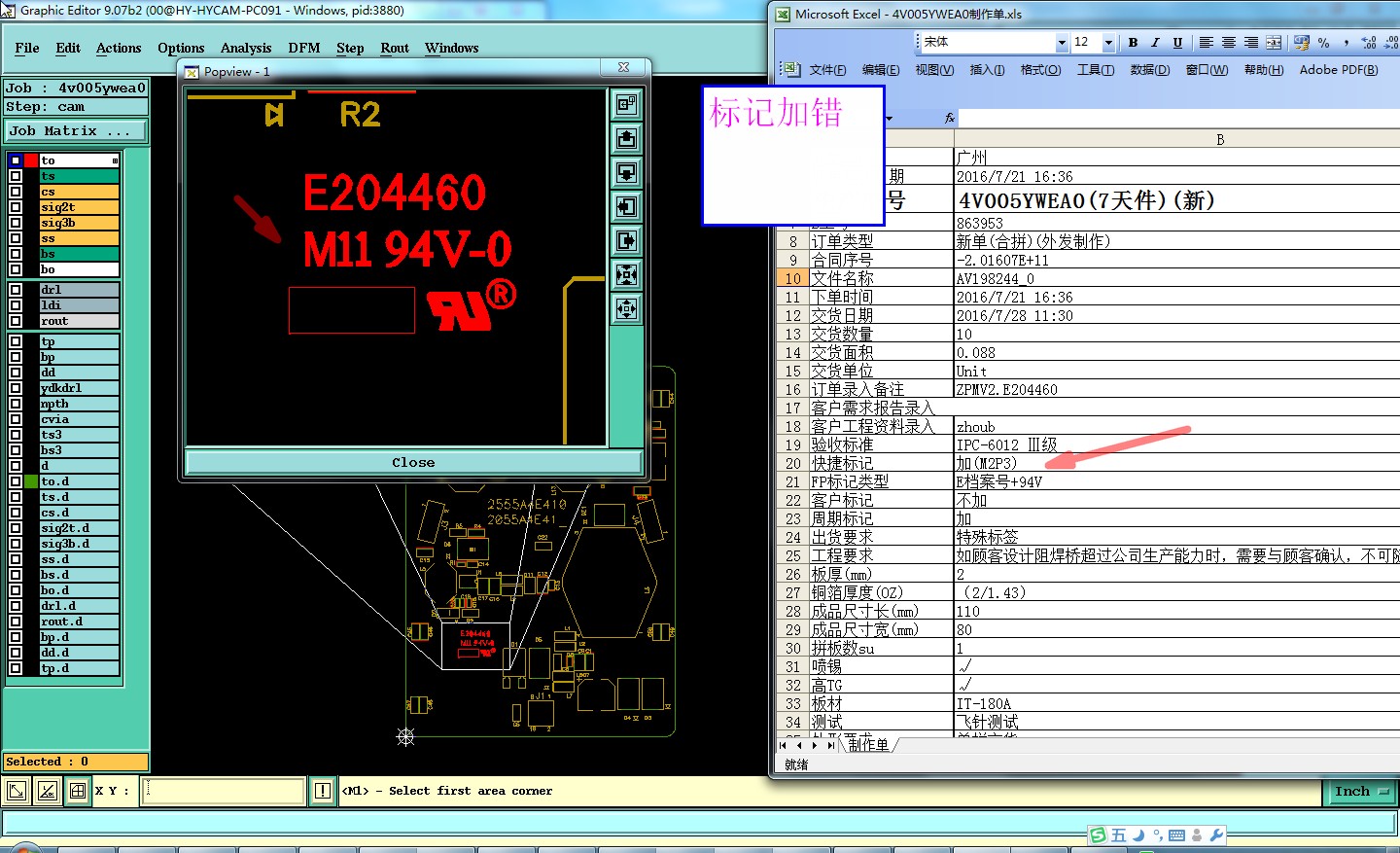Toggle the checkbox for layer cs
This screenshot has width=1400, height=853.
tap(16, 192)
